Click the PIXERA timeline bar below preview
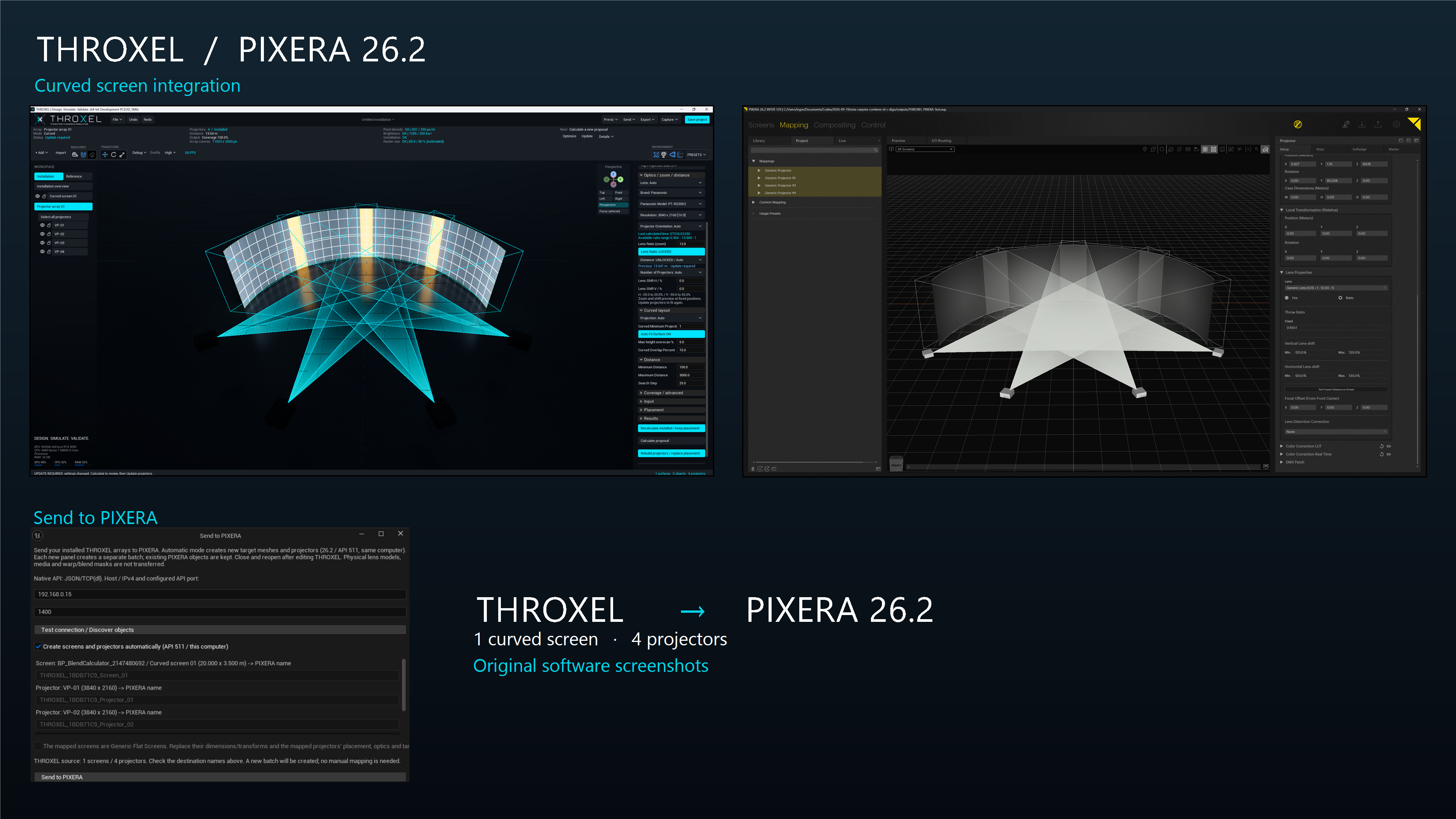This screenshot has height=819, width=1456. click(1084, 467)
